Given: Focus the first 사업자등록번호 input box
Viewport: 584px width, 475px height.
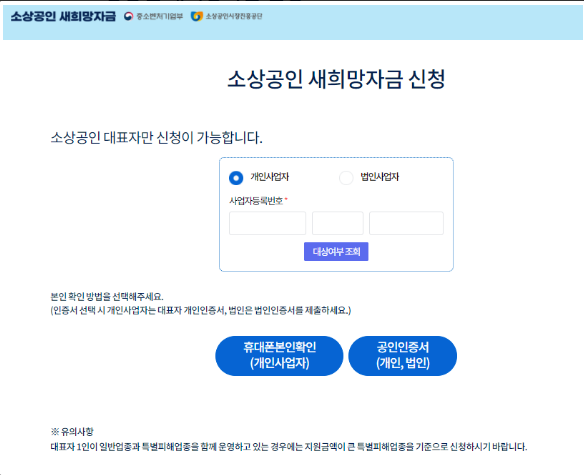Looking at the screenshot, I should click(x=267, y=223).
